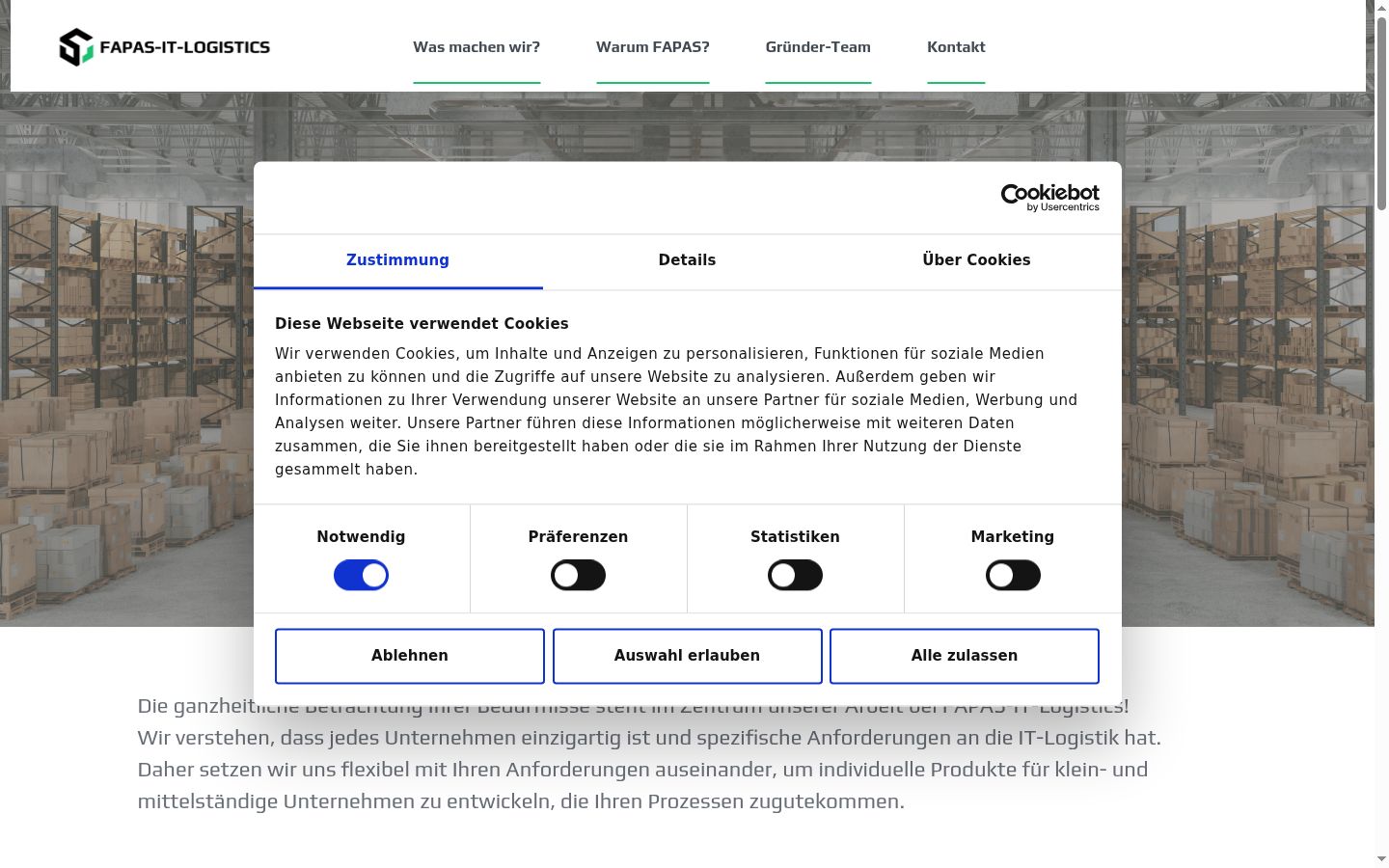Switch to the Zustimmung tab
This screenshot has height=868, width=1389.
[397, 260]
